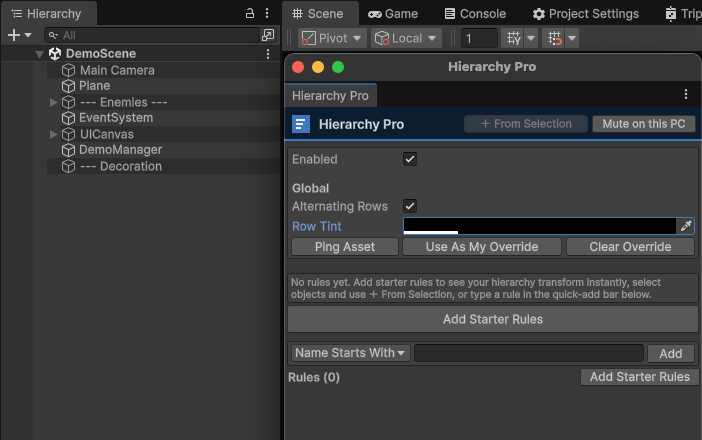Toggle the Alternating Rows checkbox
Screen dimensions: 702x440
click(x=410, y=206)
